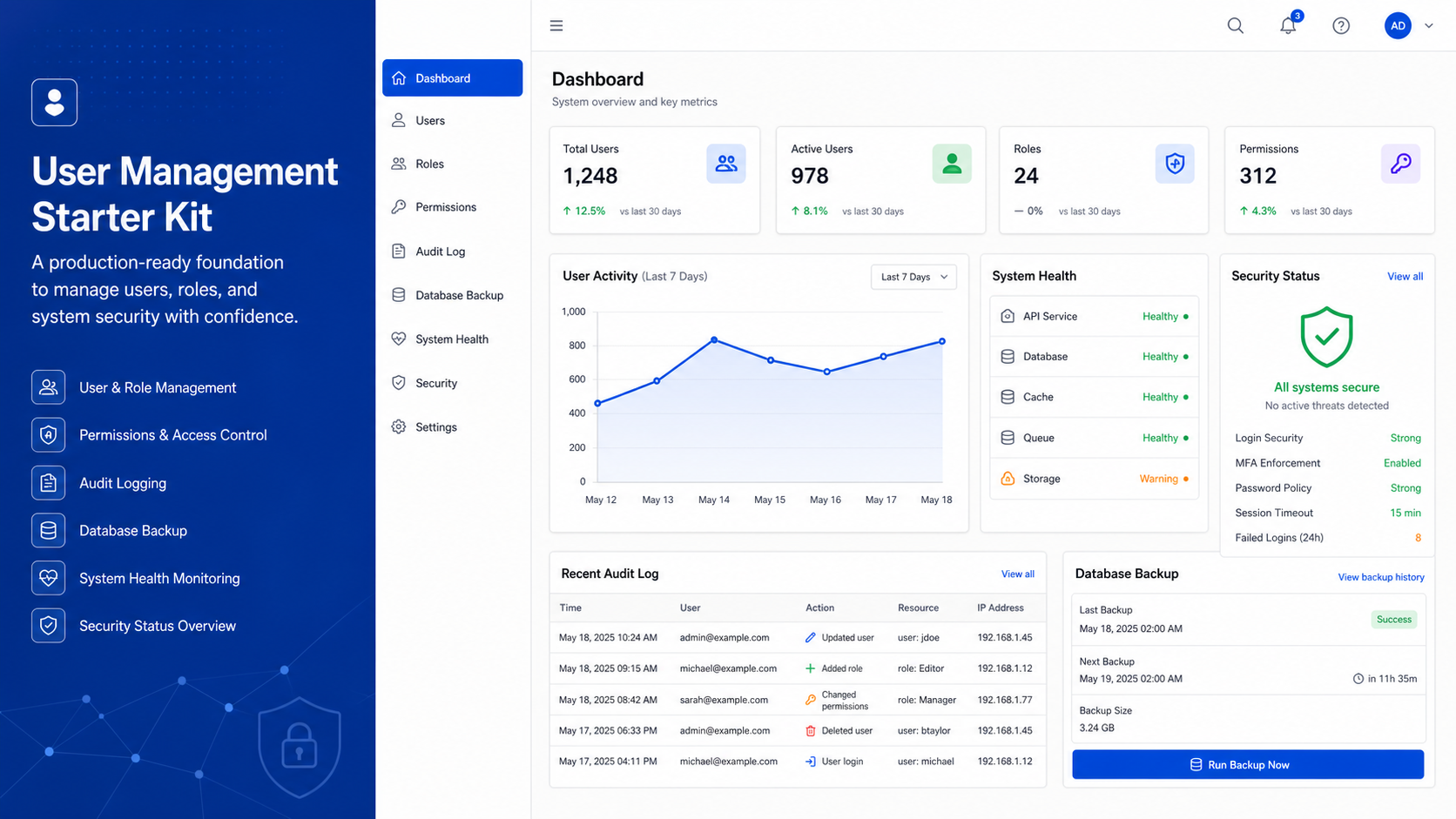This screenshot has height=819, width=1456.
Task: Open System Health in the sidebar
Action: 452,339
